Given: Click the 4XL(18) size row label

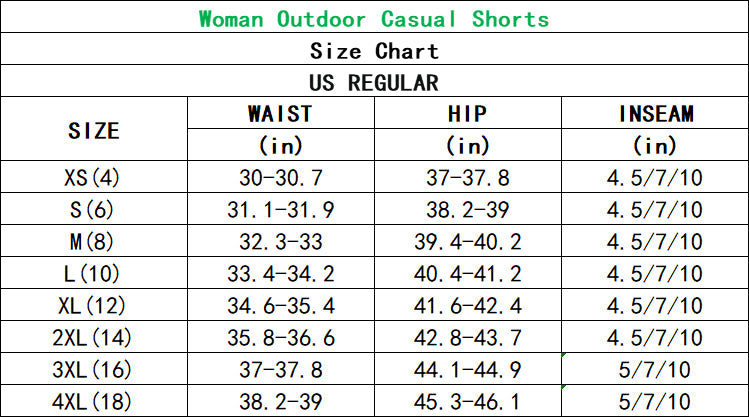Looking at the screenshot, I should coord(92,401).
